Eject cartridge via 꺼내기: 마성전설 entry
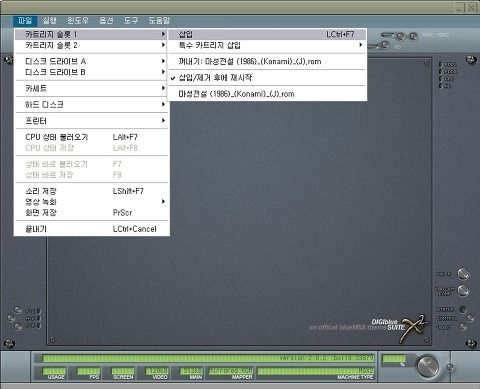This screenshot has width=480, height=389. (267, 61)
